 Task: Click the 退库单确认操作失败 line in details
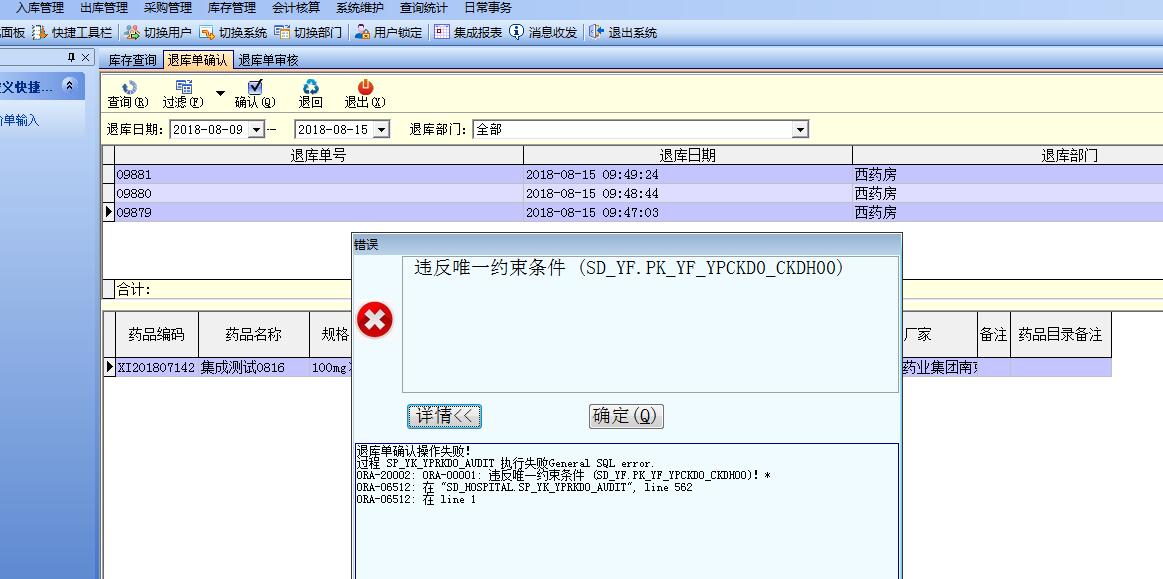point(414,451)
